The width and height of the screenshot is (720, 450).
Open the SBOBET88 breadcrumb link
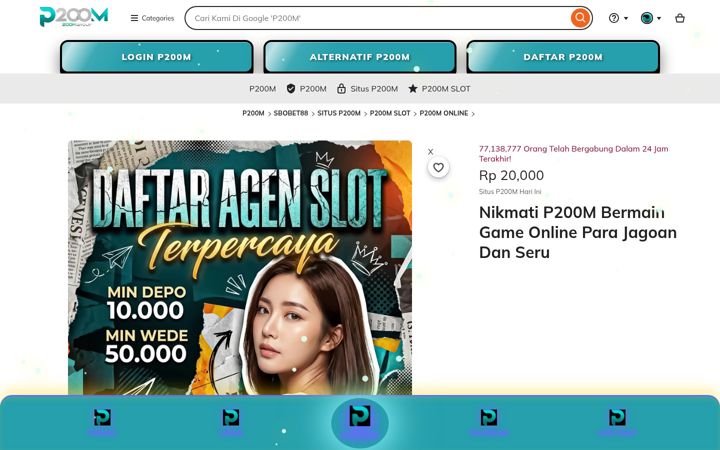point(291,113)
